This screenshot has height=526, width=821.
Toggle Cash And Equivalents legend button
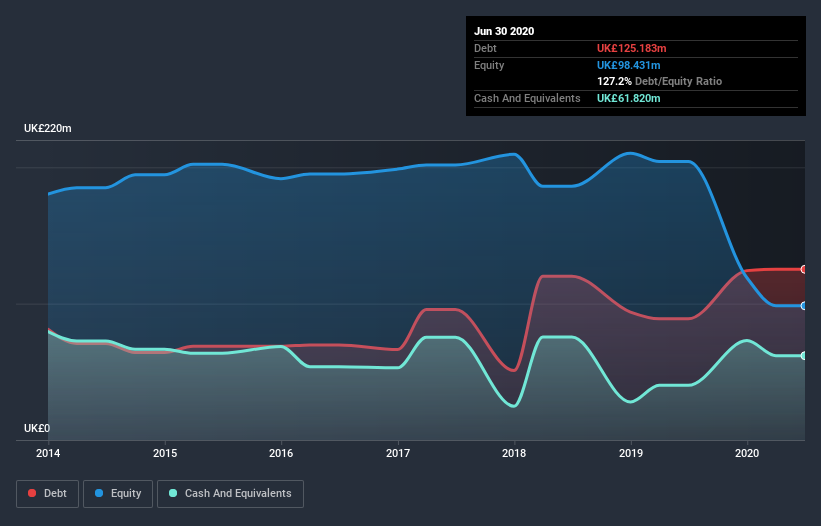230,494
